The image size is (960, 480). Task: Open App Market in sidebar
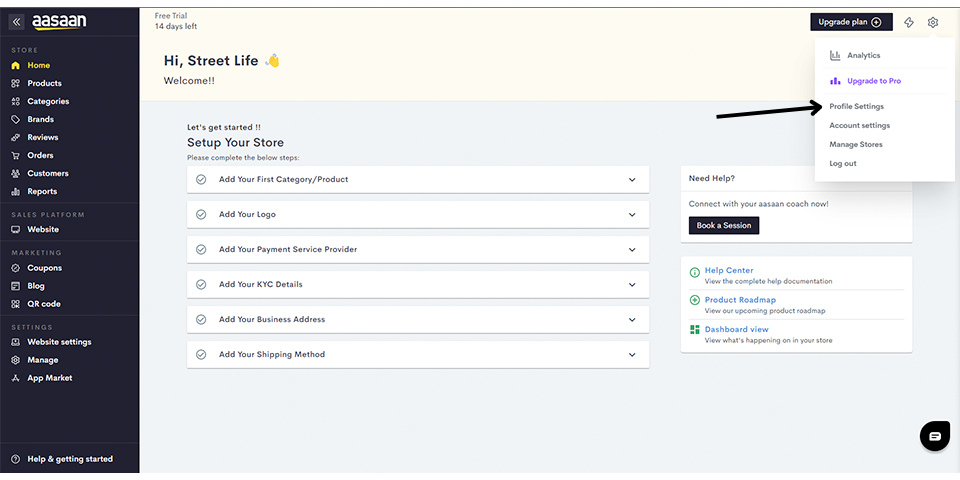click(49, 378)
